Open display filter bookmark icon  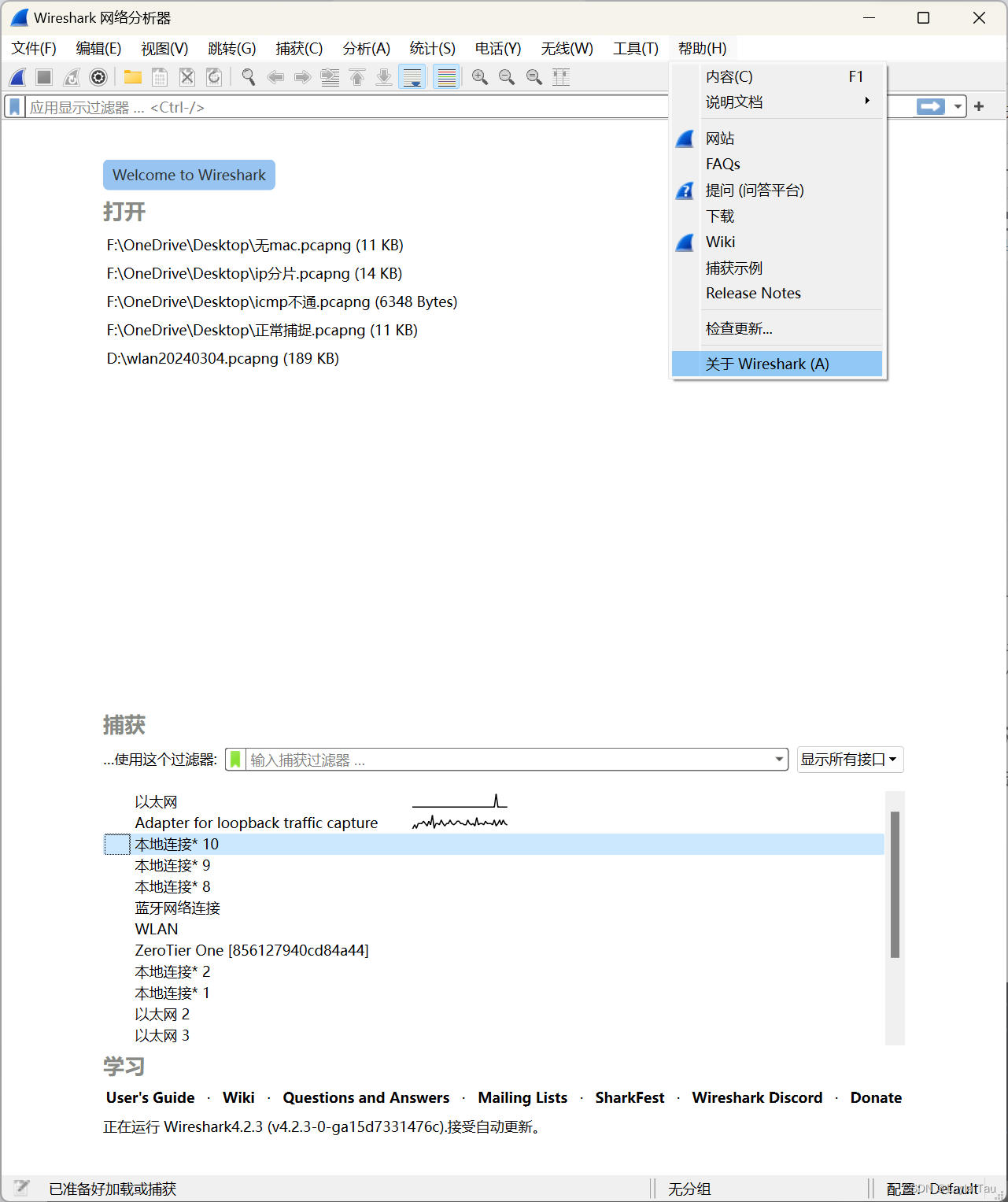coord(15,107)
